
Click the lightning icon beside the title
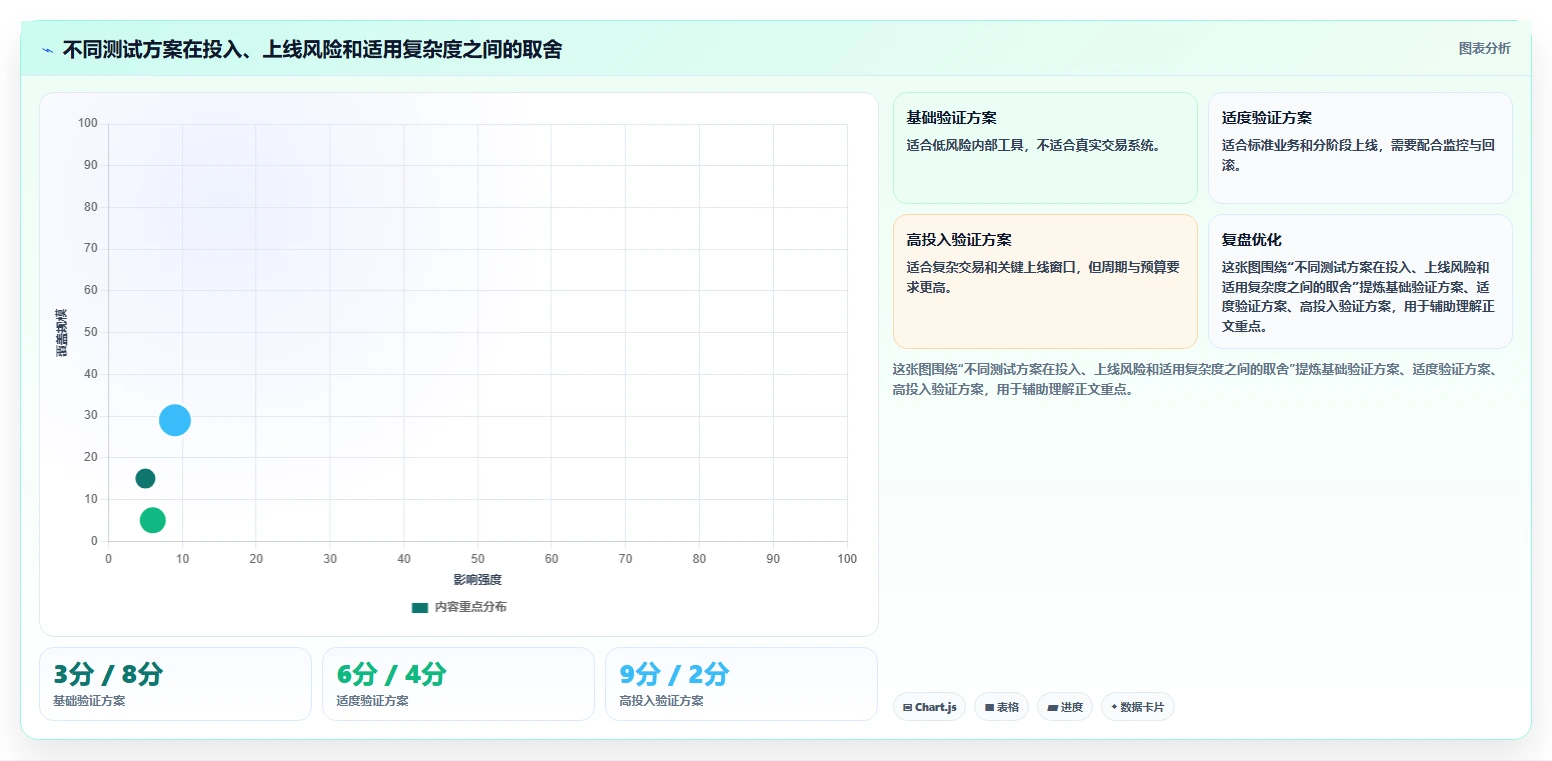[x=47, y=49]
